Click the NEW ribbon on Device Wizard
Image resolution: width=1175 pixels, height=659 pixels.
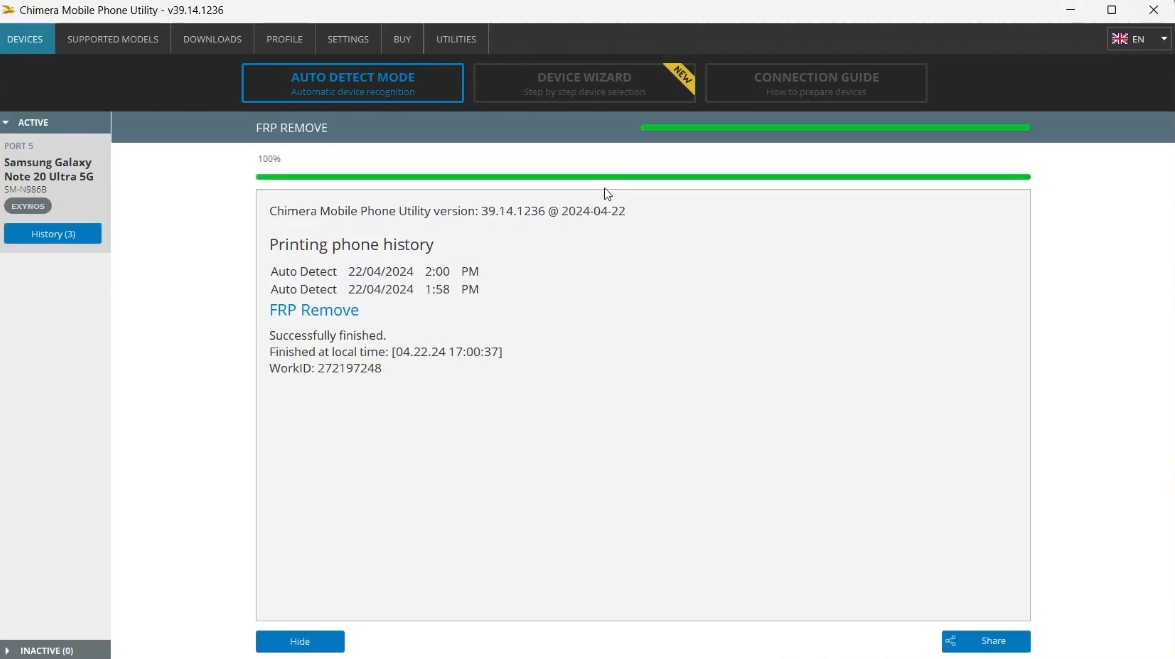coord(681,76)
